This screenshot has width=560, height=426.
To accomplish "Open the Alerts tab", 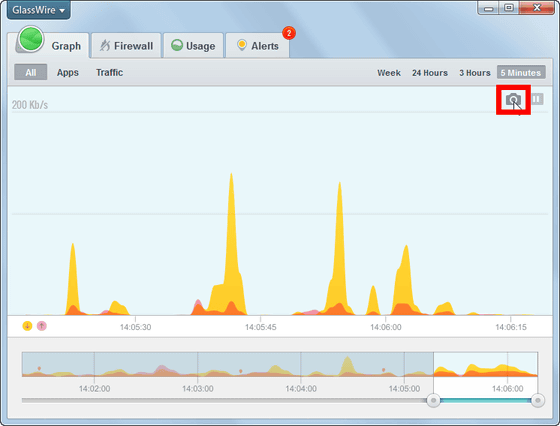I will pos(258,46).
